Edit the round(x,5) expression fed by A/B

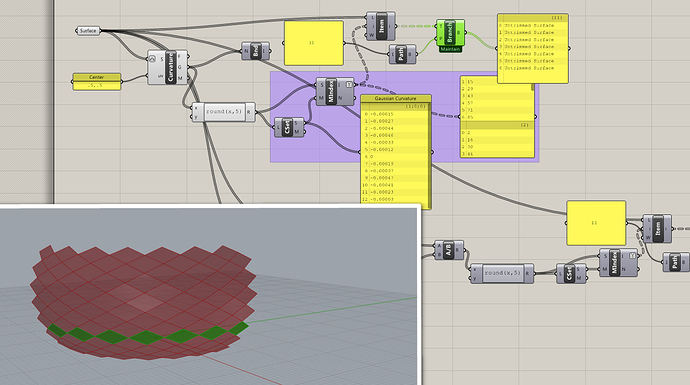click(502, 273)
